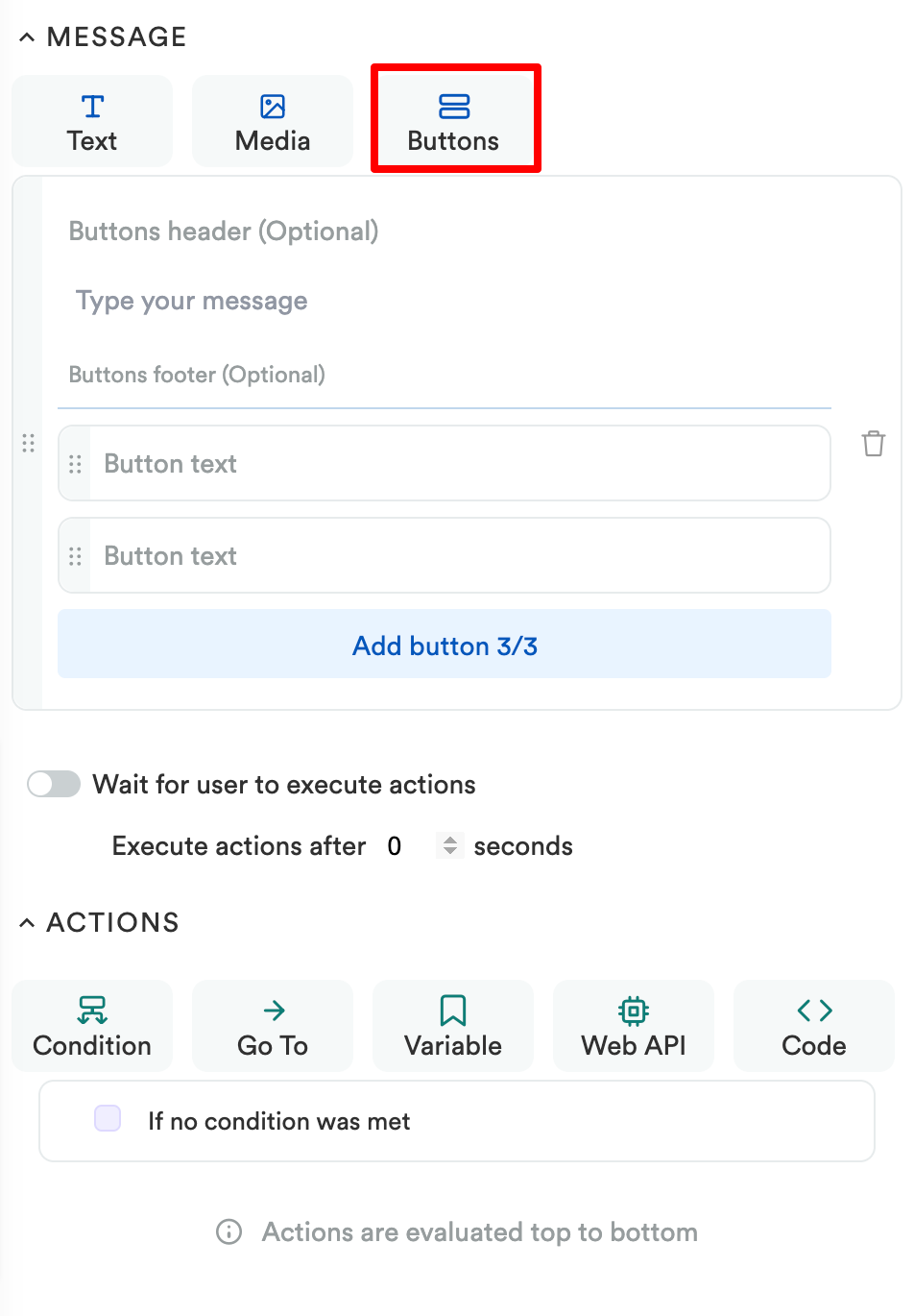Click the Buttons footer (Optional) field

(445, 375)
